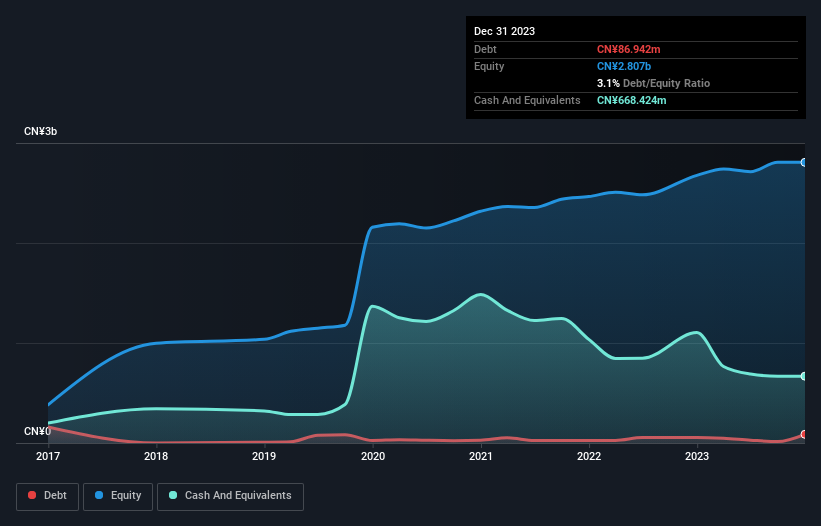This screenshot has width=821, height=526.
Task: Click the teal Cash And Equivalents legend dot
Action: tap(173, 495)
